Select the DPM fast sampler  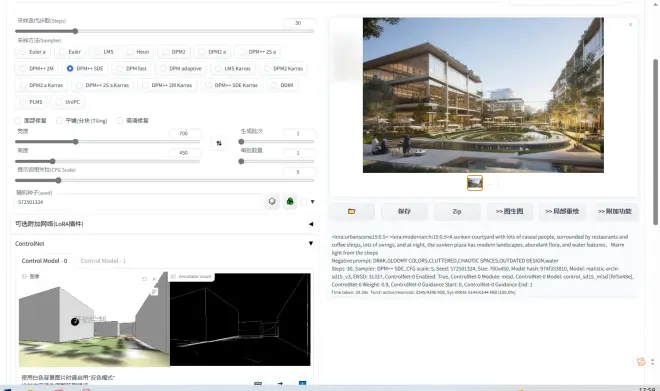[132, 68]
